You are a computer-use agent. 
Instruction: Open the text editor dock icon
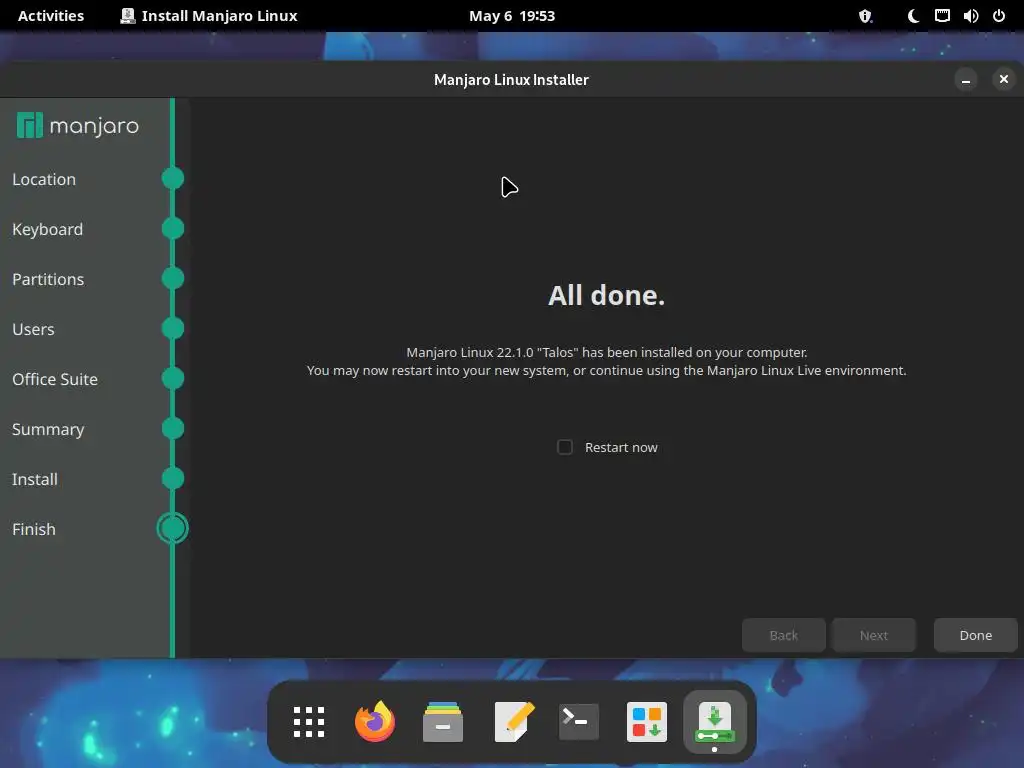pyautogui.click(x=514, y=722)
